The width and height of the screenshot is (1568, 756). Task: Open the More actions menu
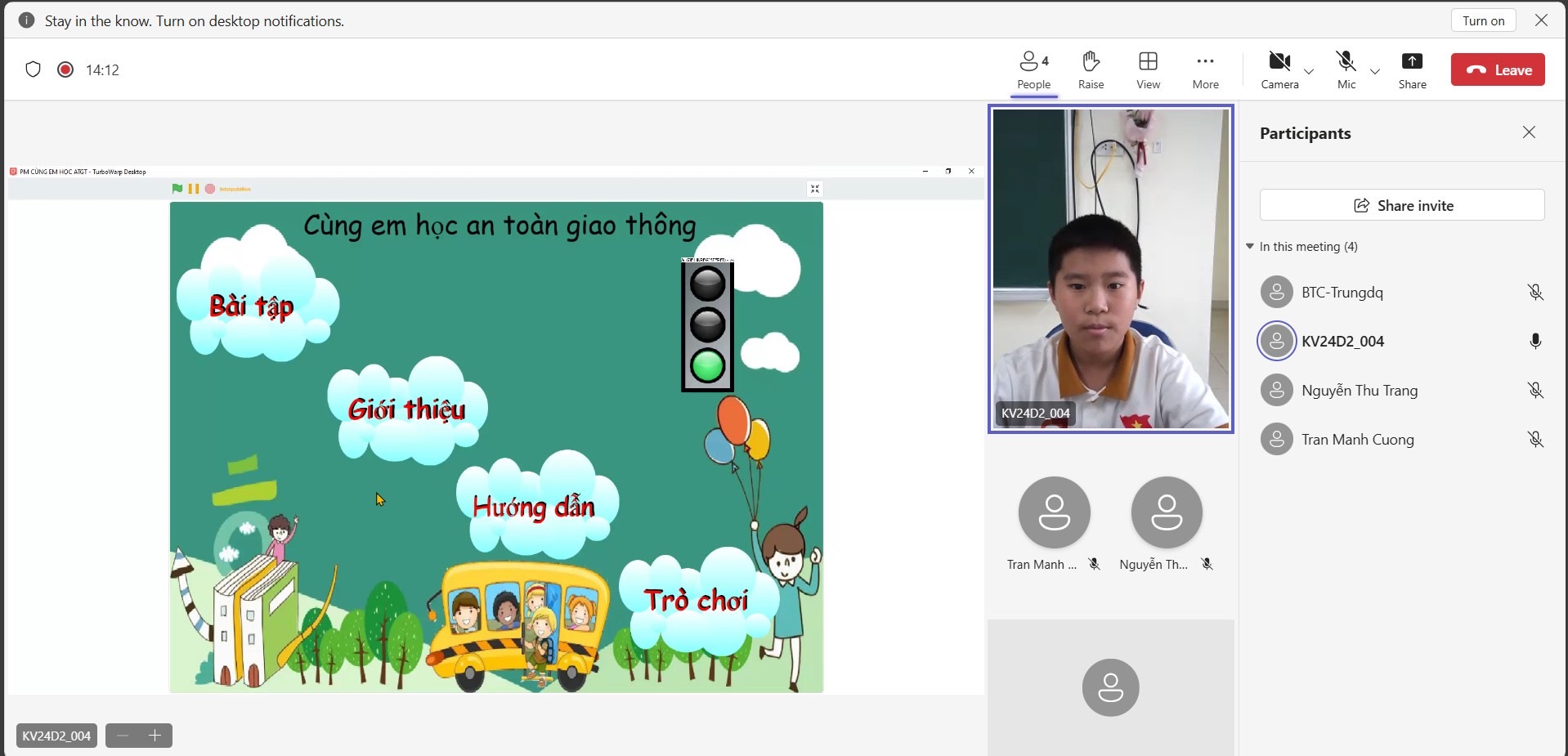pyautogui.click(x=1205, y=70)
